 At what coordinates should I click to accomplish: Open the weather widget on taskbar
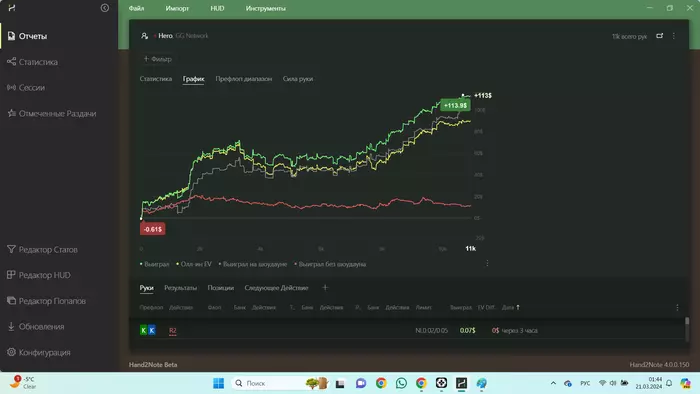[23, 382]
